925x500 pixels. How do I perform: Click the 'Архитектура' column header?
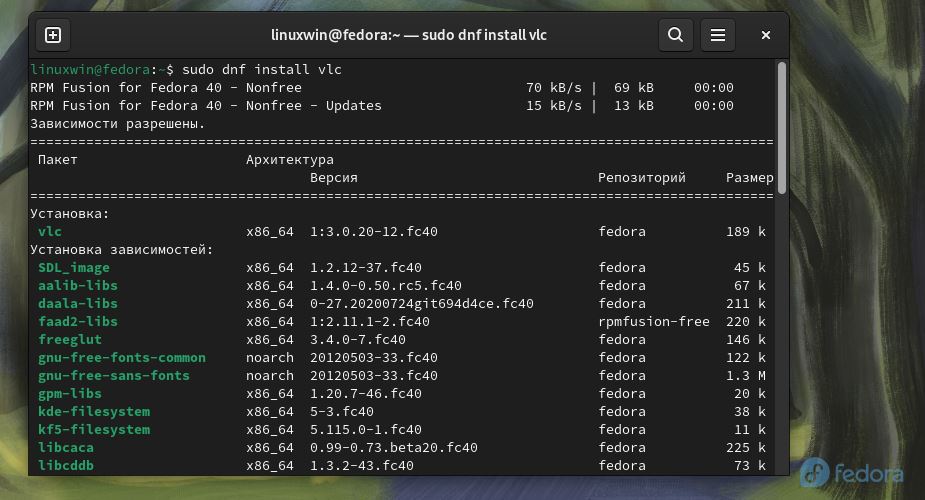(290, 160)
